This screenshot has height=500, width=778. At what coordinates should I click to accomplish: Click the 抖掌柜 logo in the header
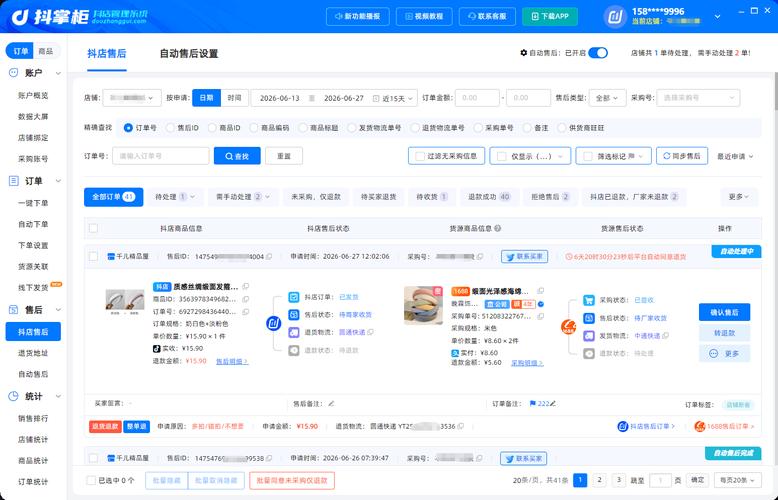[79, 16]
